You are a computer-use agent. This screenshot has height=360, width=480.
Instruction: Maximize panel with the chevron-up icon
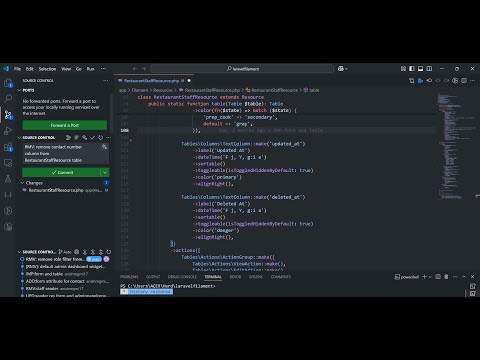tap(464, 277)
